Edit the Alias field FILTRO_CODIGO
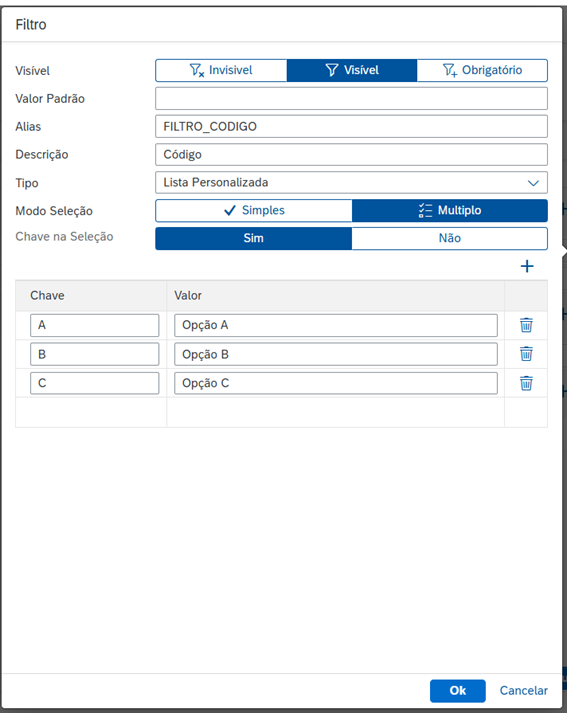 coord(351,126)
